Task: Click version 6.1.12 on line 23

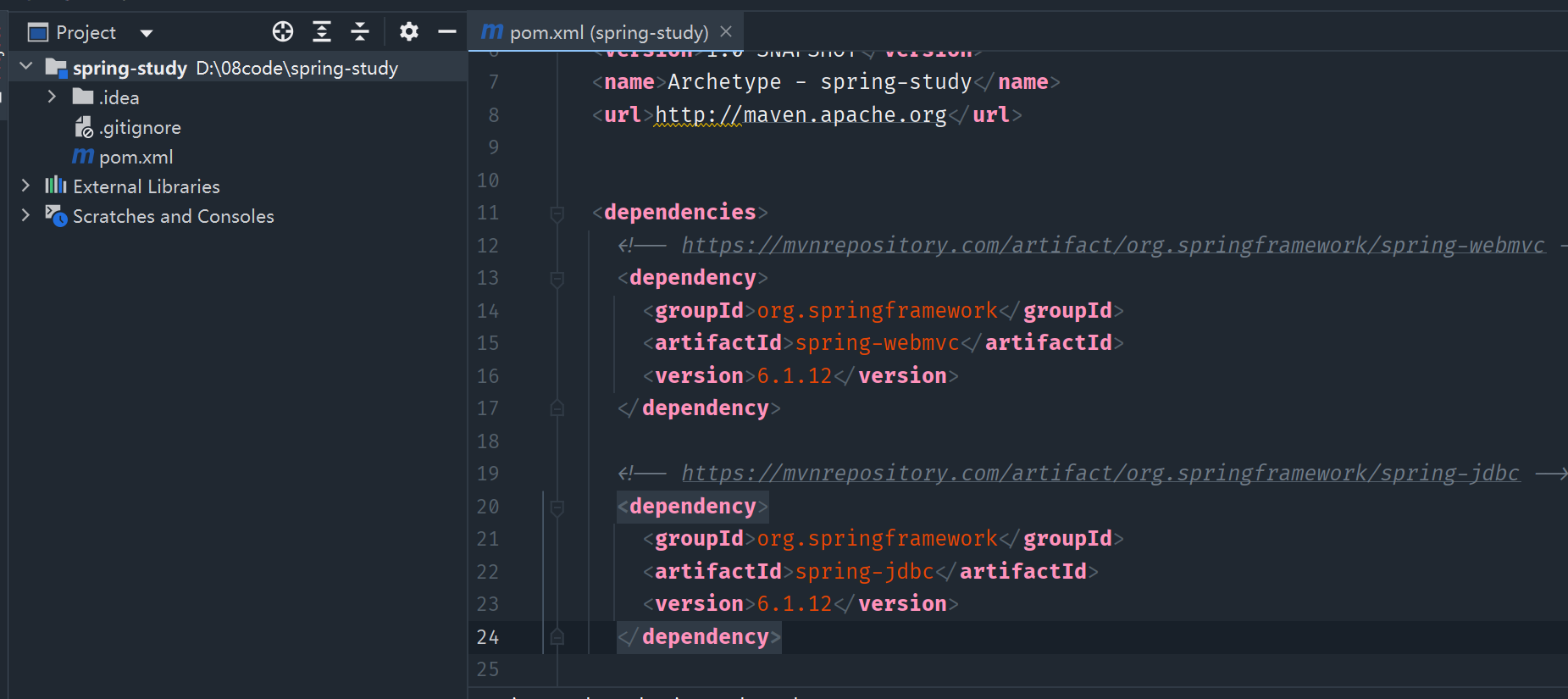Action: (x=795, y=603)
